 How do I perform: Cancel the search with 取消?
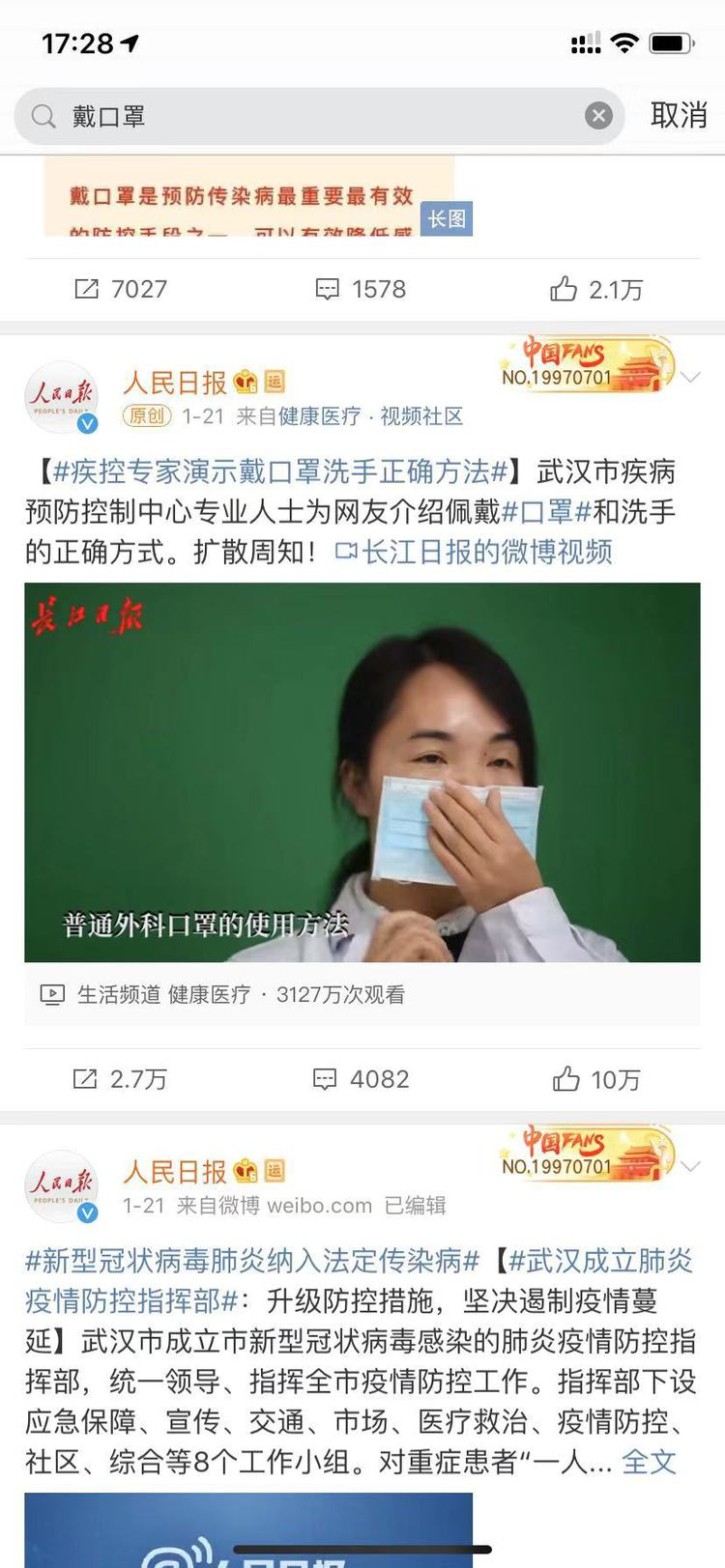pos(679,116)
